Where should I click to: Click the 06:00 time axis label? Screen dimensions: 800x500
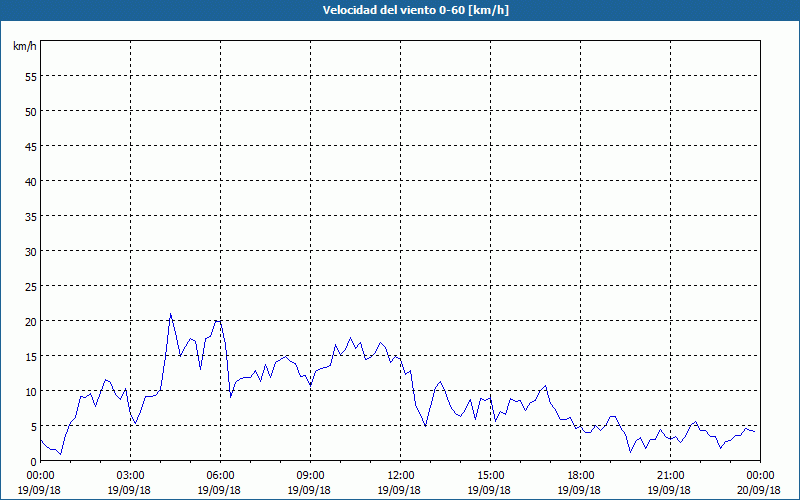[x=220, y=476]
